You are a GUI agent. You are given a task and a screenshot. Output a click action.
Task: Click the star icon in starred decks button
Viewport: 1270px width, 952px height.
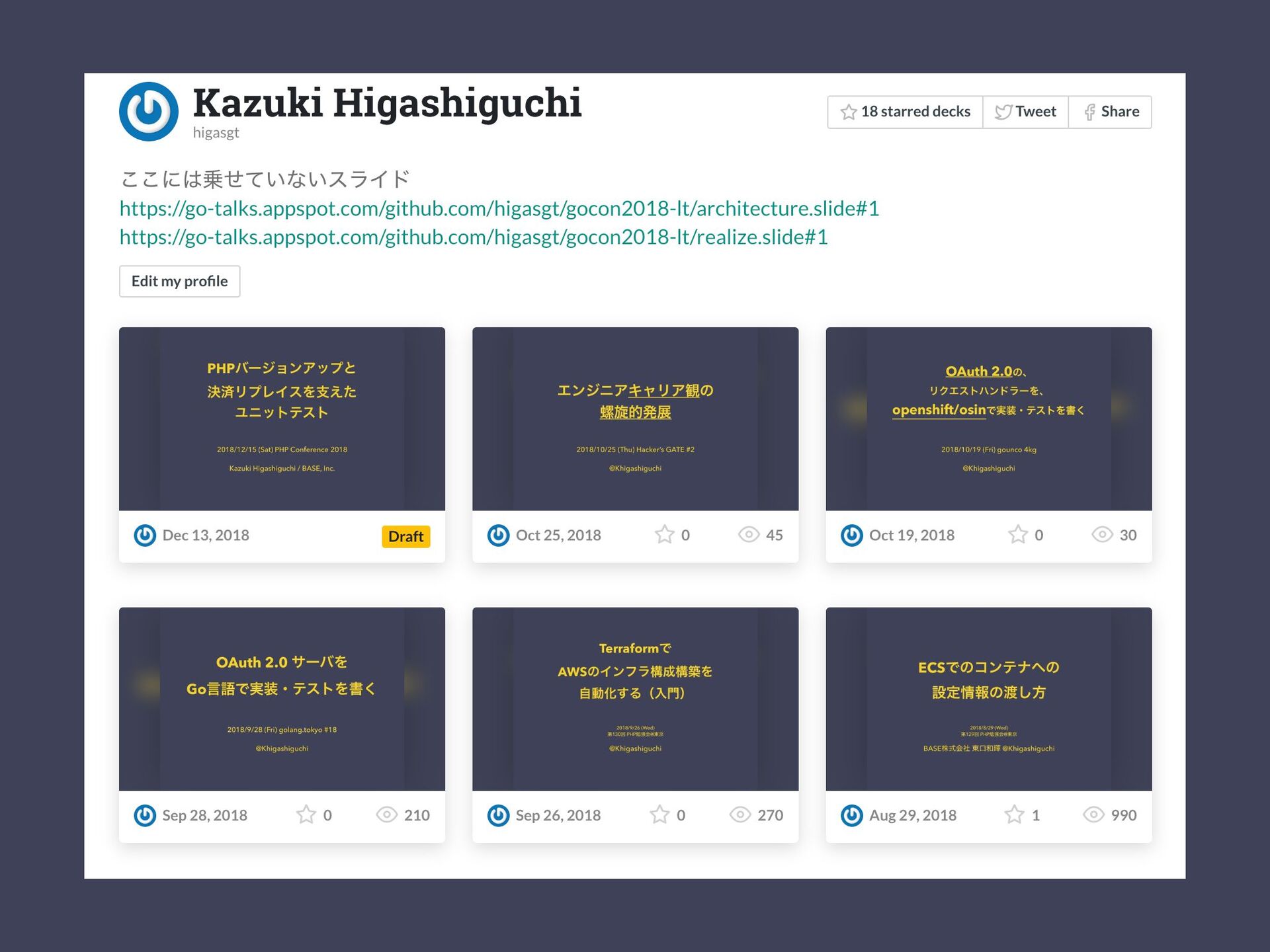click(849, 112)
